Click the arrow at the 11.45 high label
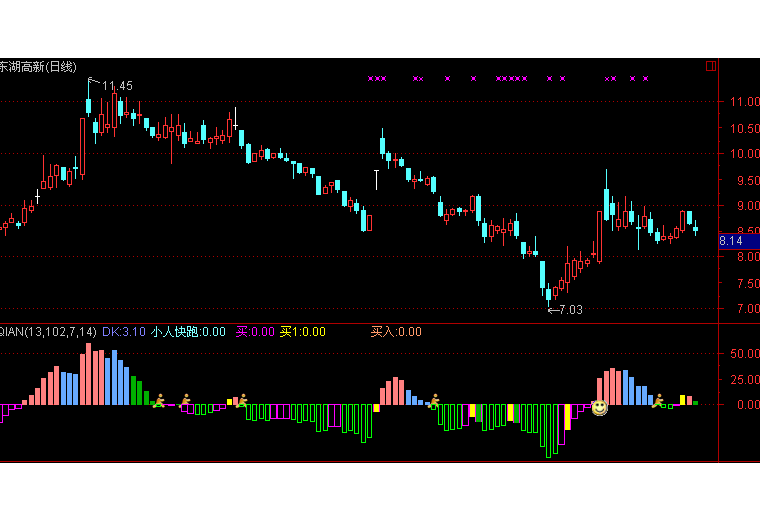Image resolution: width=760 pixels, height=522 pixels. (x=93, y=82)
